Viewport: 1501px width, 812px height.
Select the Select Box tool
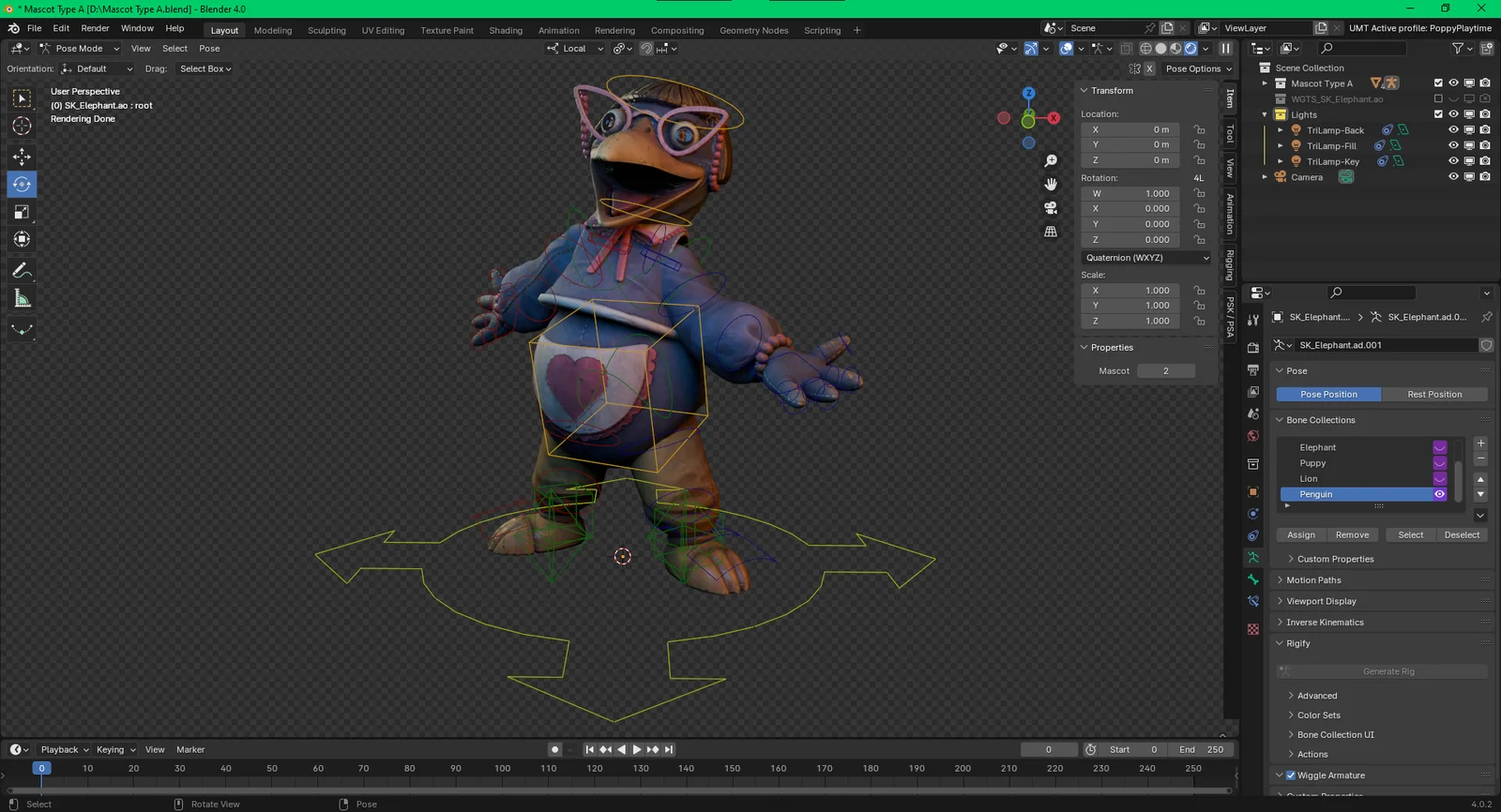click(22, 98)
